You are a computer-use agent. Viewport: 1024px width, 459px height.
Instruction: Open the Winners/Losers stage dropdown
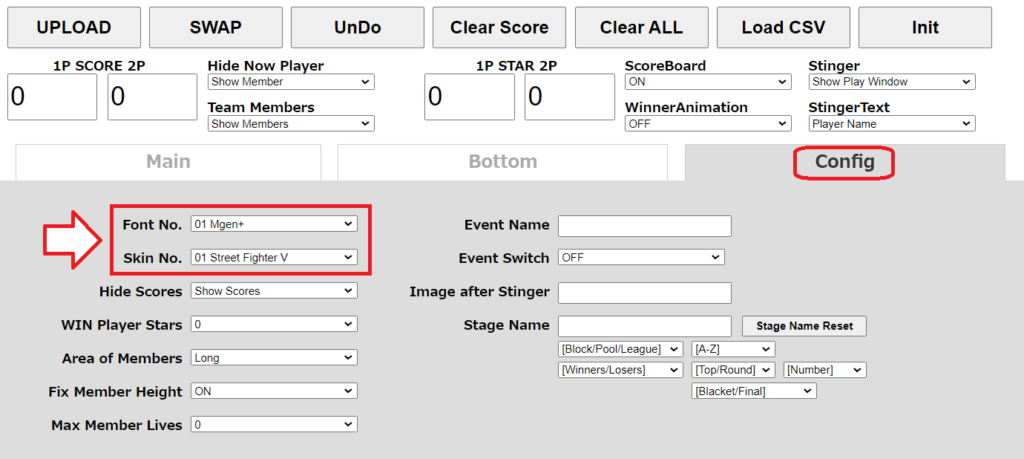point(620,370)
